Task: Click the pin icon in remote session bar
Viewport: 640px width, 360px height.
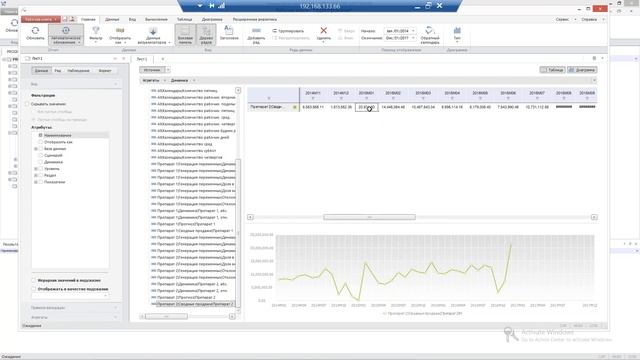Action: 211,6
